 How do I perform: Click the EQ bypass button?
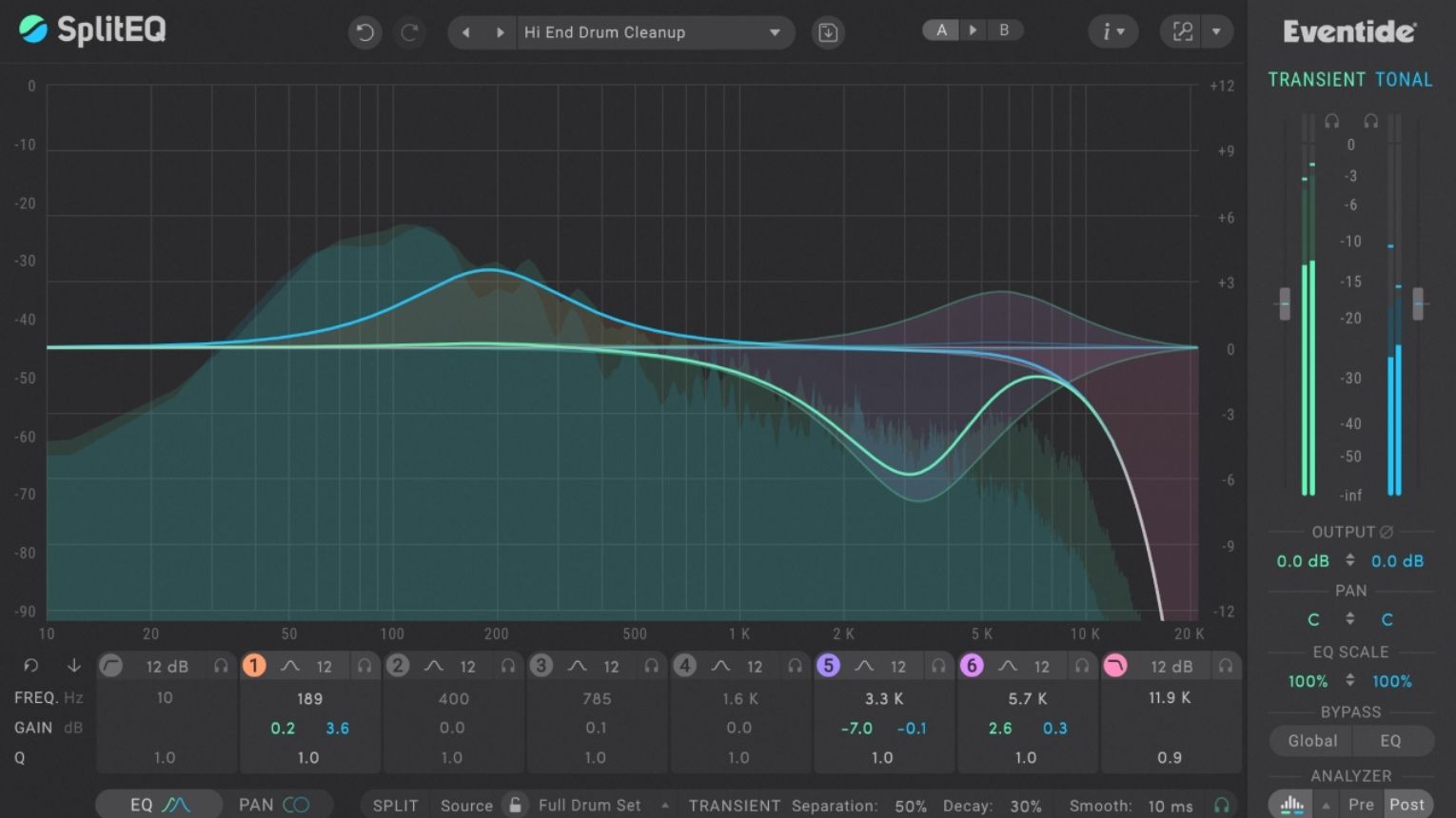[1392, 740]
